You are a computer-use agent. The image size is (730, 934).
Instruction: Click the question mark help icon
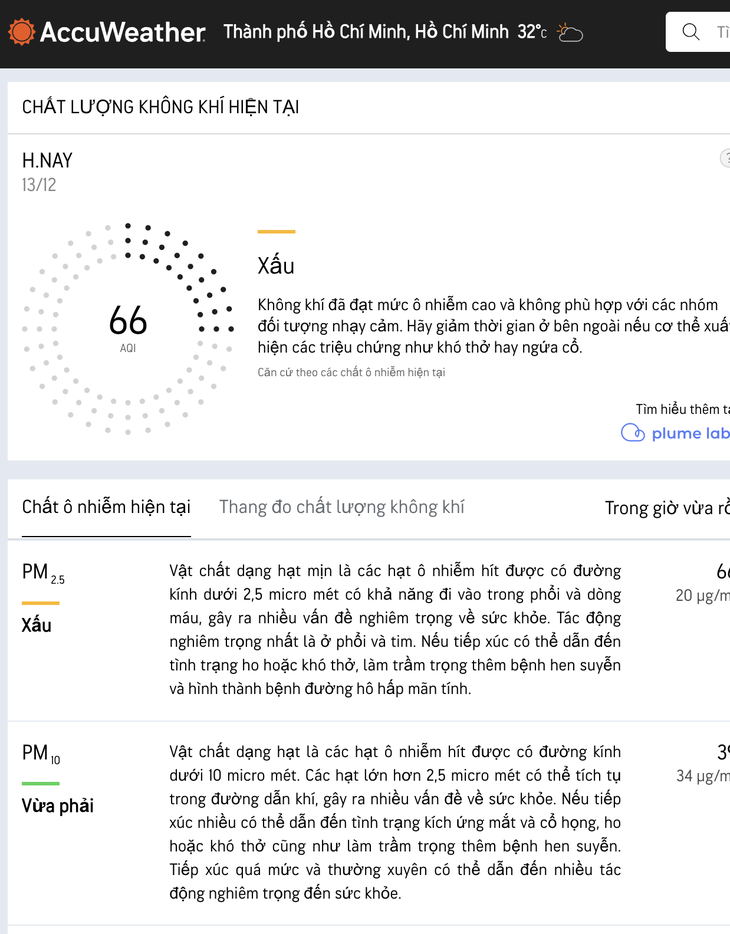pos(725,159)
